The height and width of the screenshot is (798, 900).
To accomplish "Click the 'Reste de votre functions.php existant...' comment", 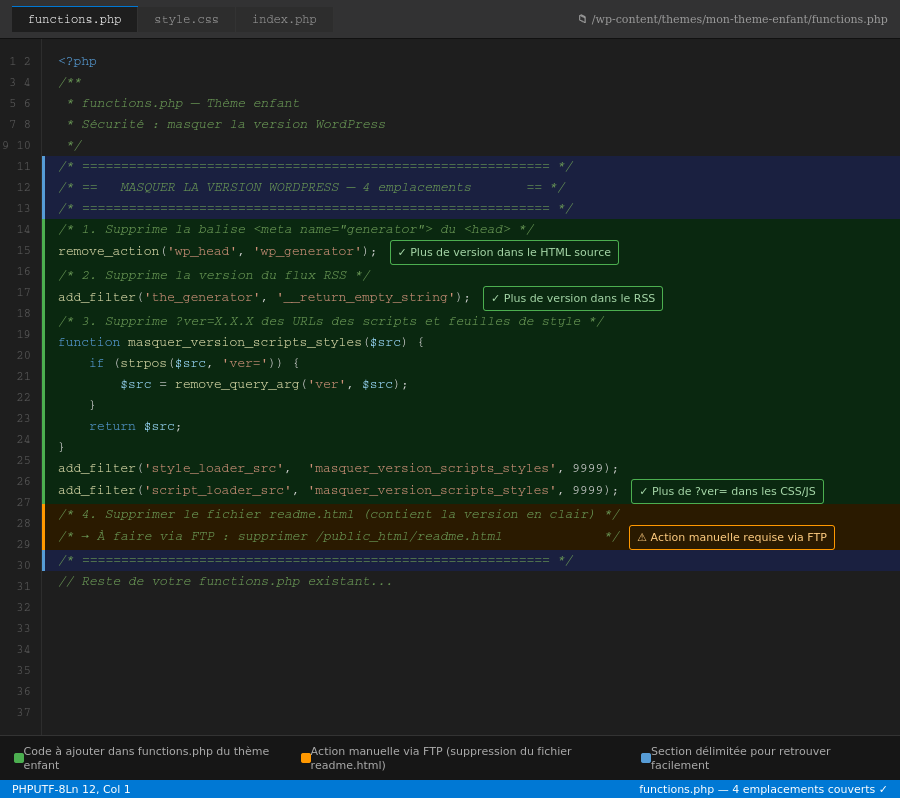I will coord(225,582).
